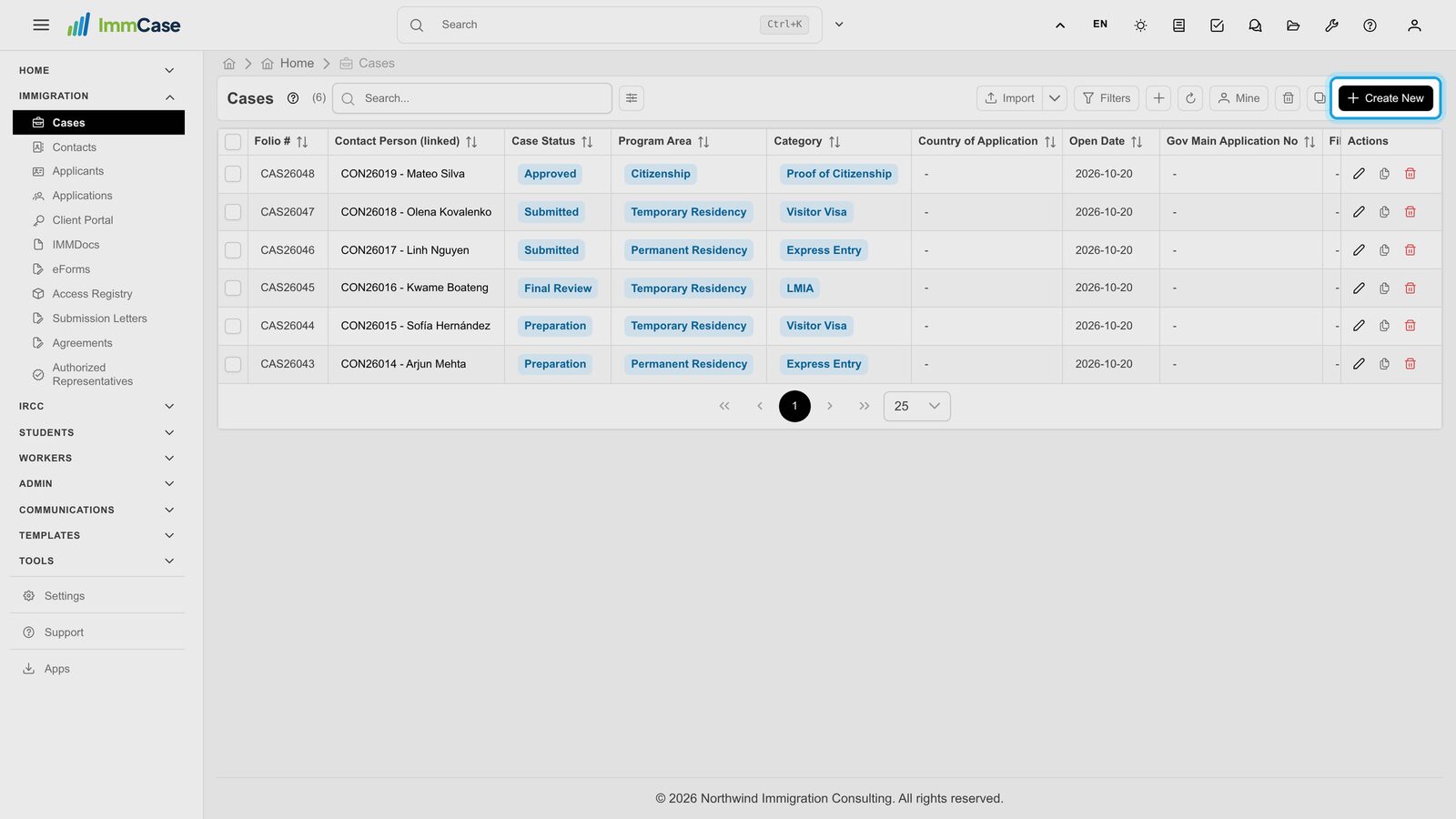Click the Cases help icon next to title
The height and width of the screenshot is (819, 1456).
[x=293, y=98]
